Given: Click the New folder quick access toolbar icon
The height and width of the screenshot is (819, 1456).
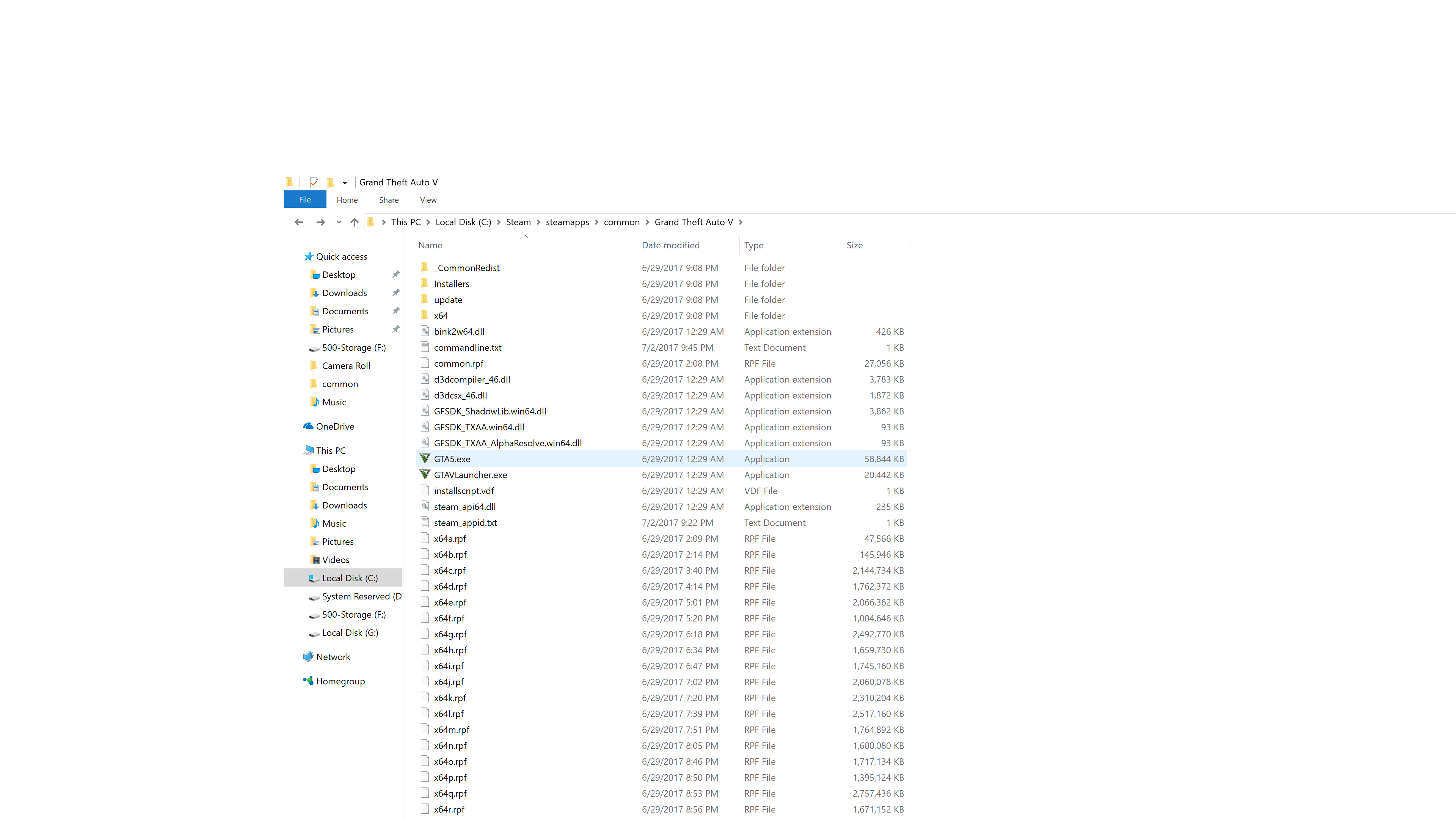Looking at the screenshot, I should 330,182.
